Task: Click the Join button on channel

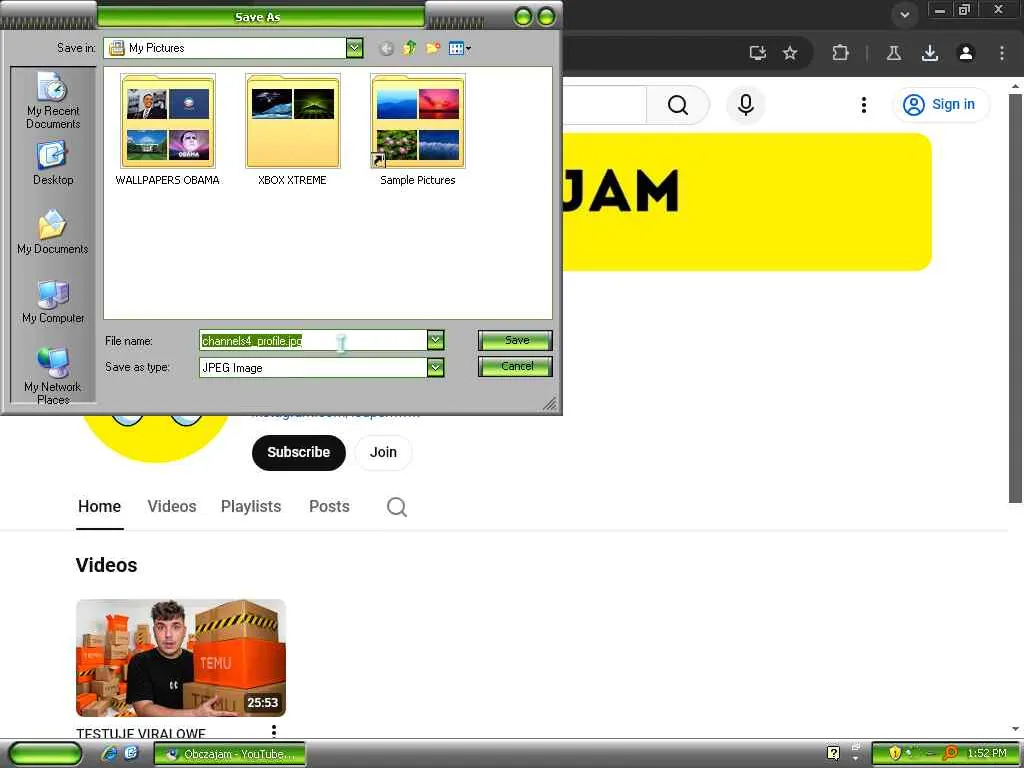Action: [383, 453]
